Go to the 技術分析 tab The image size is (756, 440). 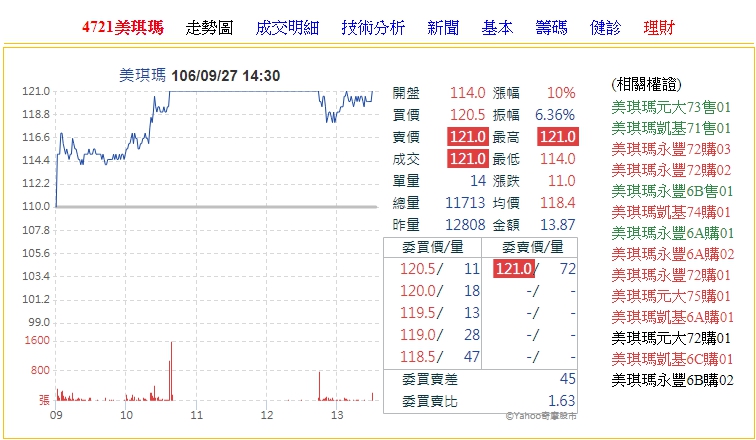[x=373, y=27]
